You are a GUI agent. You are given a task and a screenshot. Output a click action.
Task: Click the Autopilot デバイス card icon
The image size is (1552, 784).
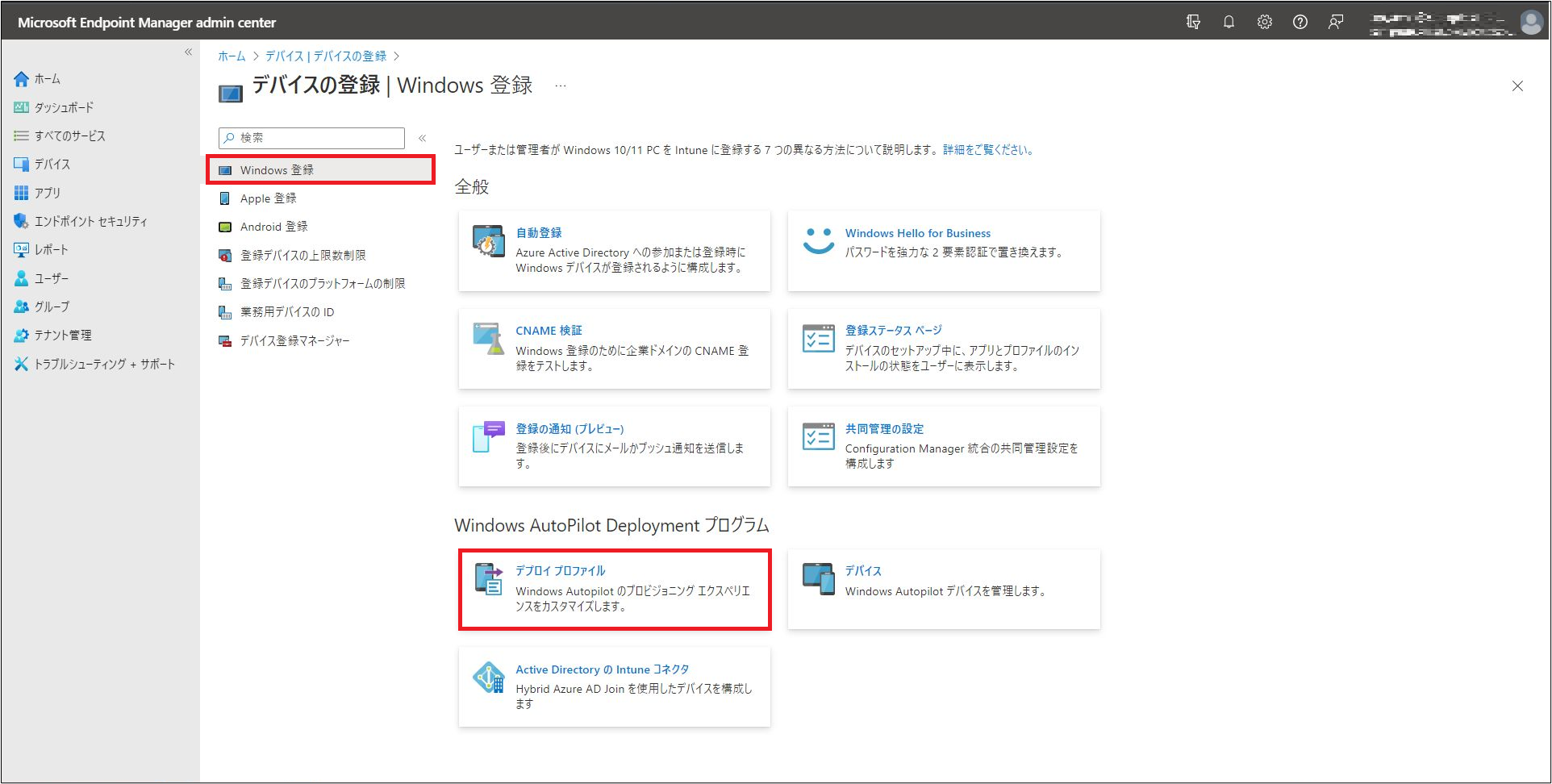[x=819, y=579]
